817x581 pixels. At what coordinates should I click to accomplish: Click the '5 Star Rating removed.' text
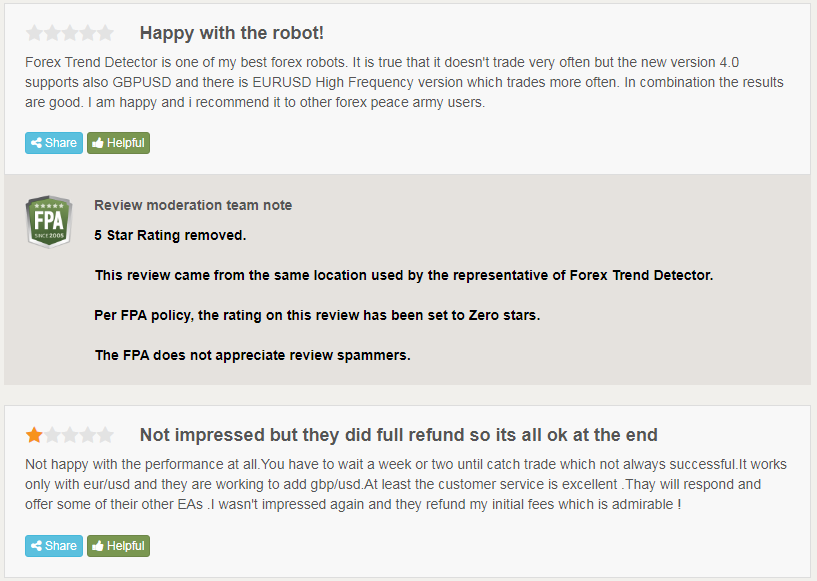coord(170,236)
